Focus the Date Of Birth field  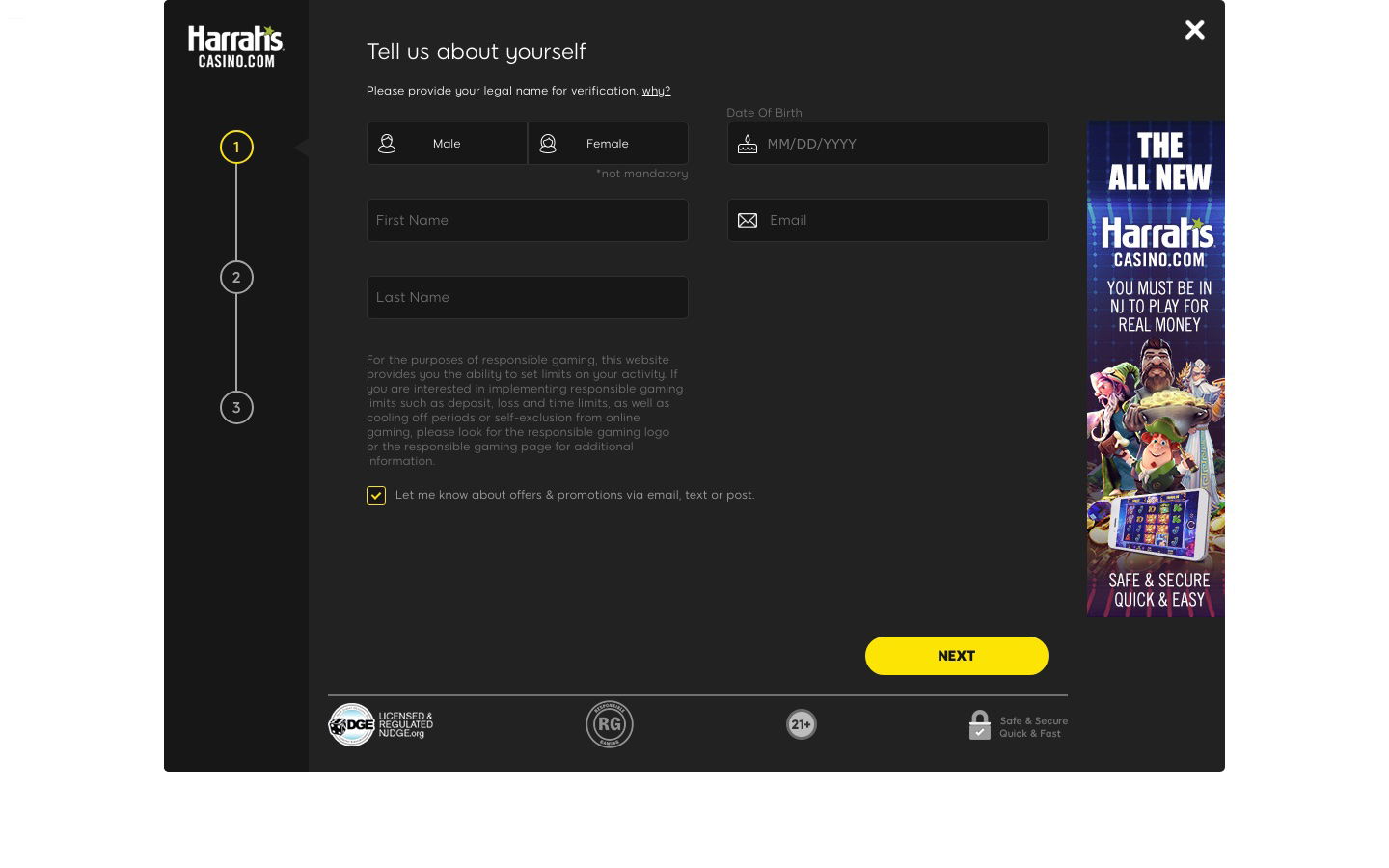(887, 143)
